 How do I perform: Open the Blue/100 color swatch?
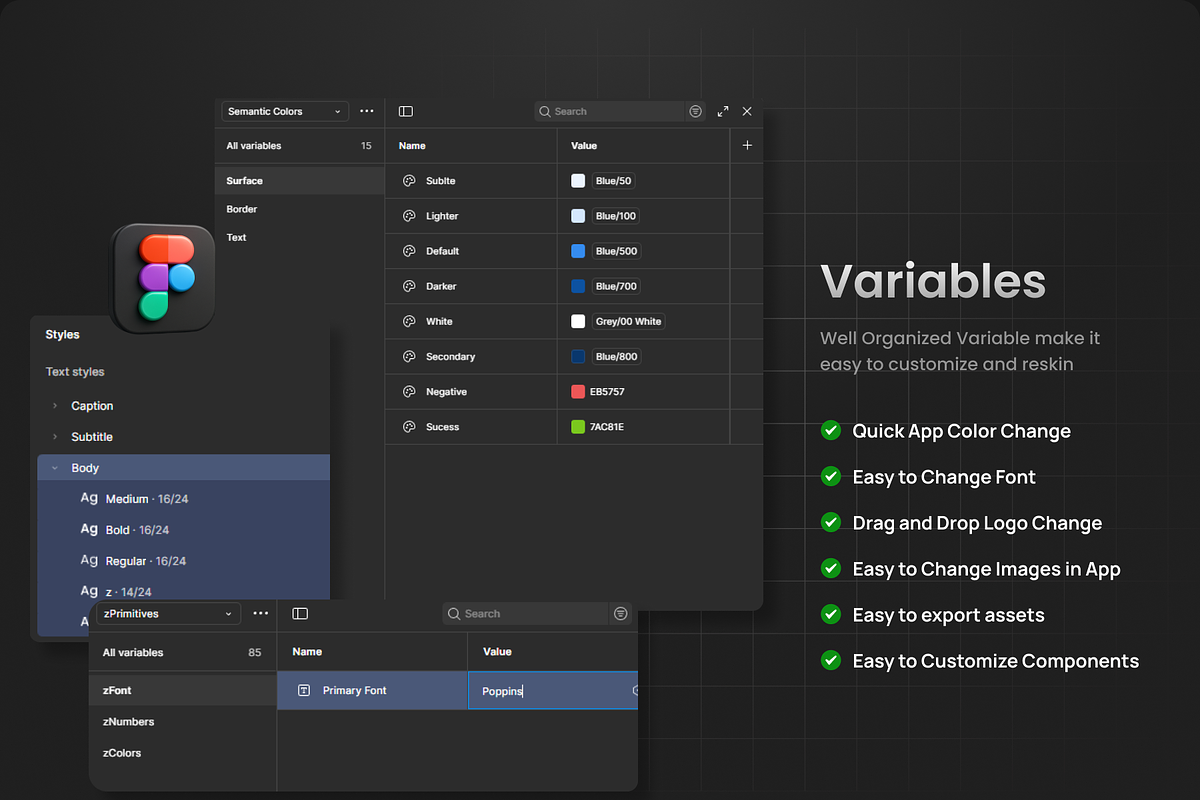(x=578, y=216)
